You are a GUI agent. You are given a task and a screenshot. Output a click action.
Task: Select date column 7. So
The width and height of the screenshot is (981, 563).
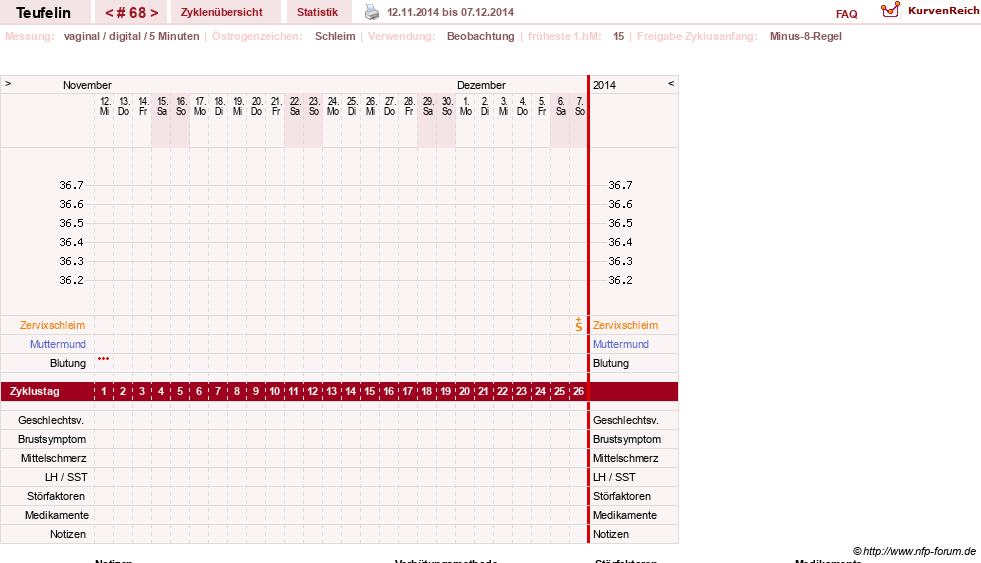point(579,106)
